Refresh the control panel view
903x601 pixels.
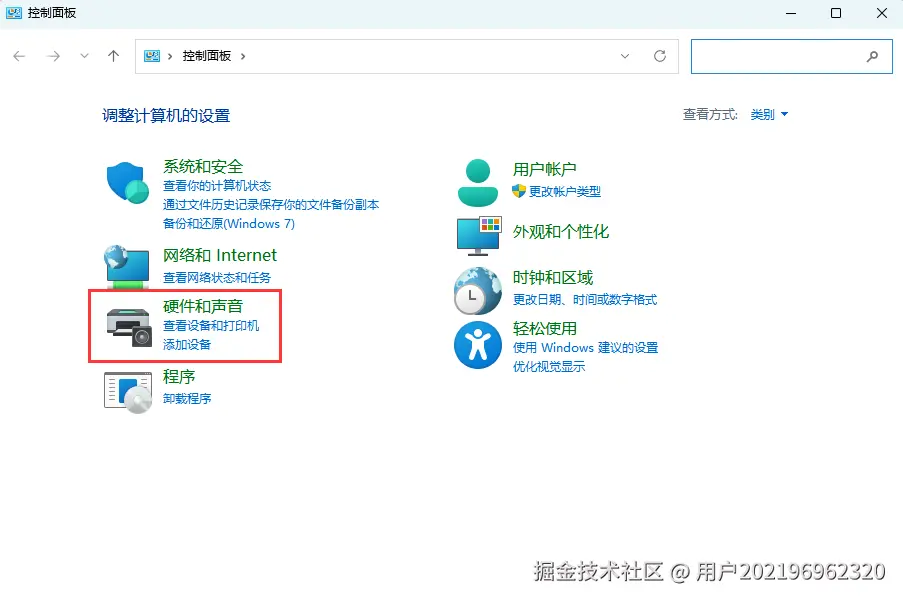(x=660, y=56)
